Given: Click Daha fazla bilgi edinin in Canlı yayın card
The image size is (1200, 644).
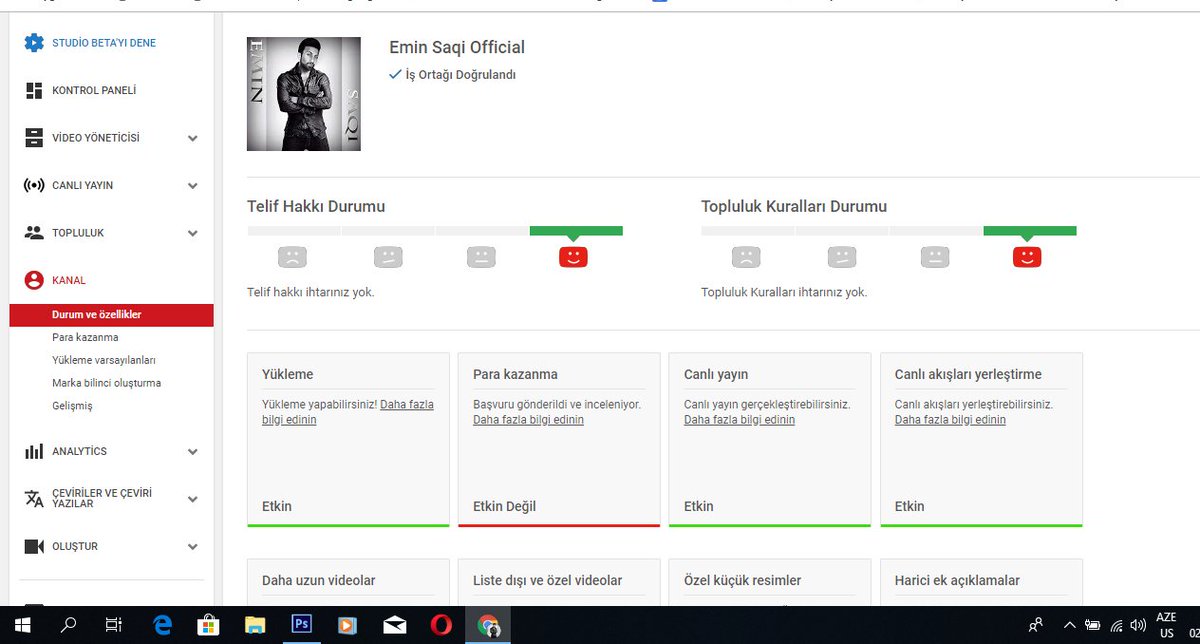Looking at the screenshot, I should click(x=739, y=420).
